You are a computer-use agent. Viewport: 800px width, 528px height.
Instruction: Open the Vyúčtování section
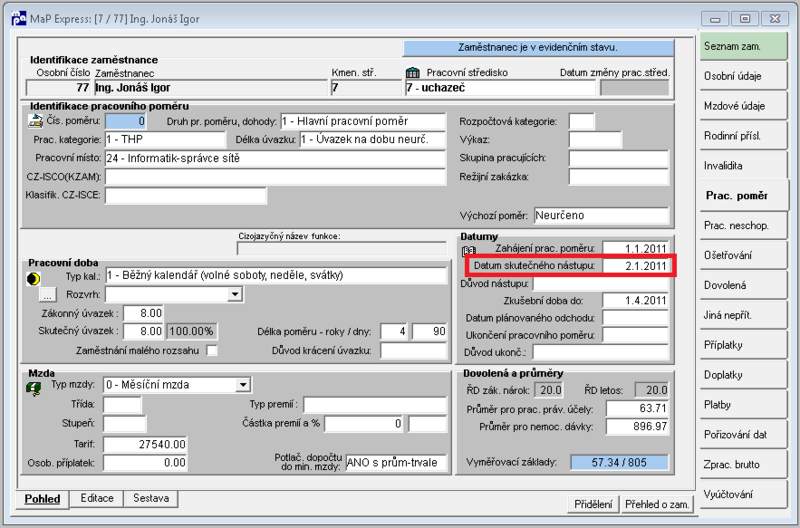coord(743,494)
